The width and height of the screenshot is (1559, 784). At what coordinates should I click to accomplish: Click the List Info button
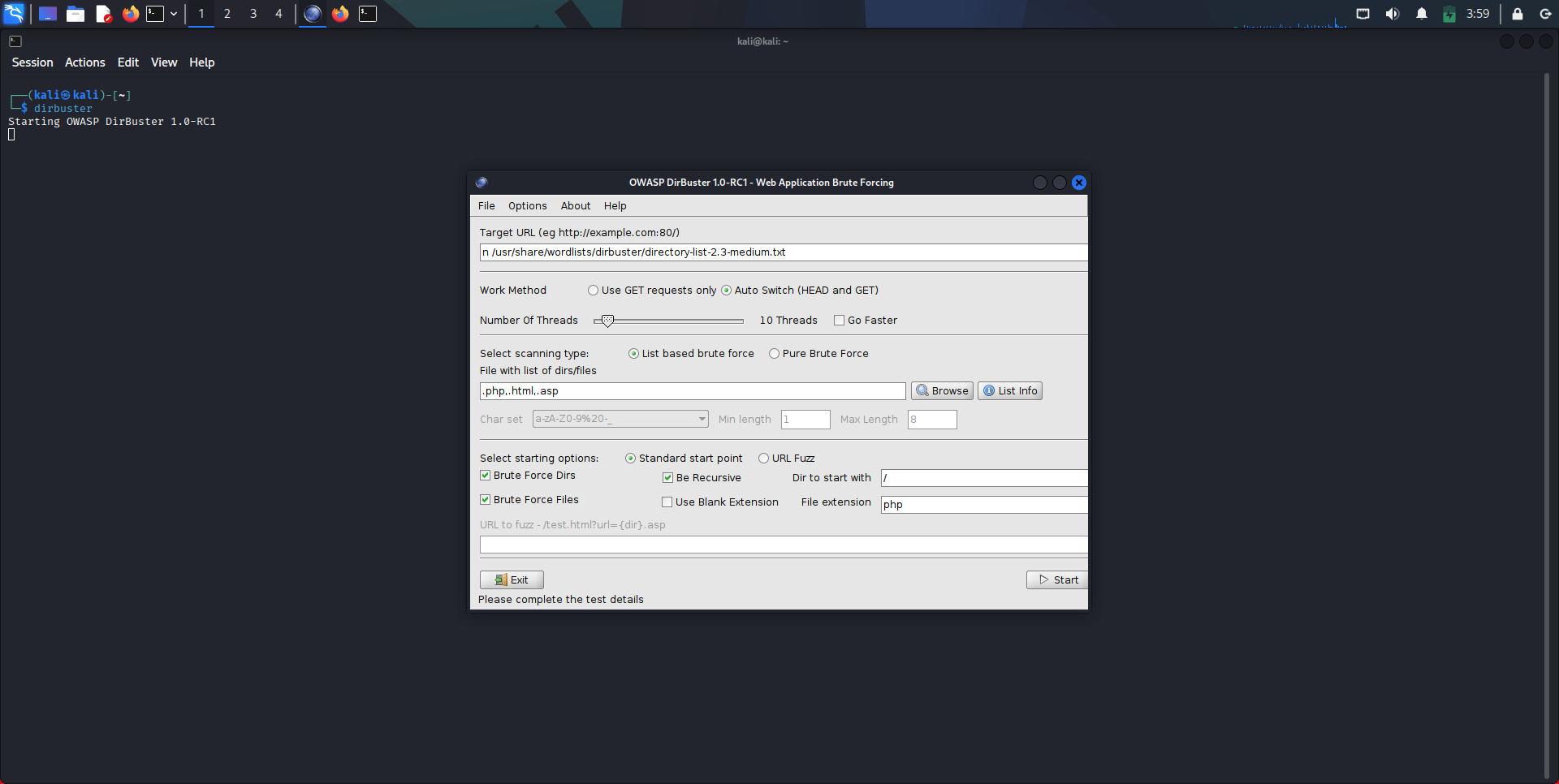pos(1010,391)
